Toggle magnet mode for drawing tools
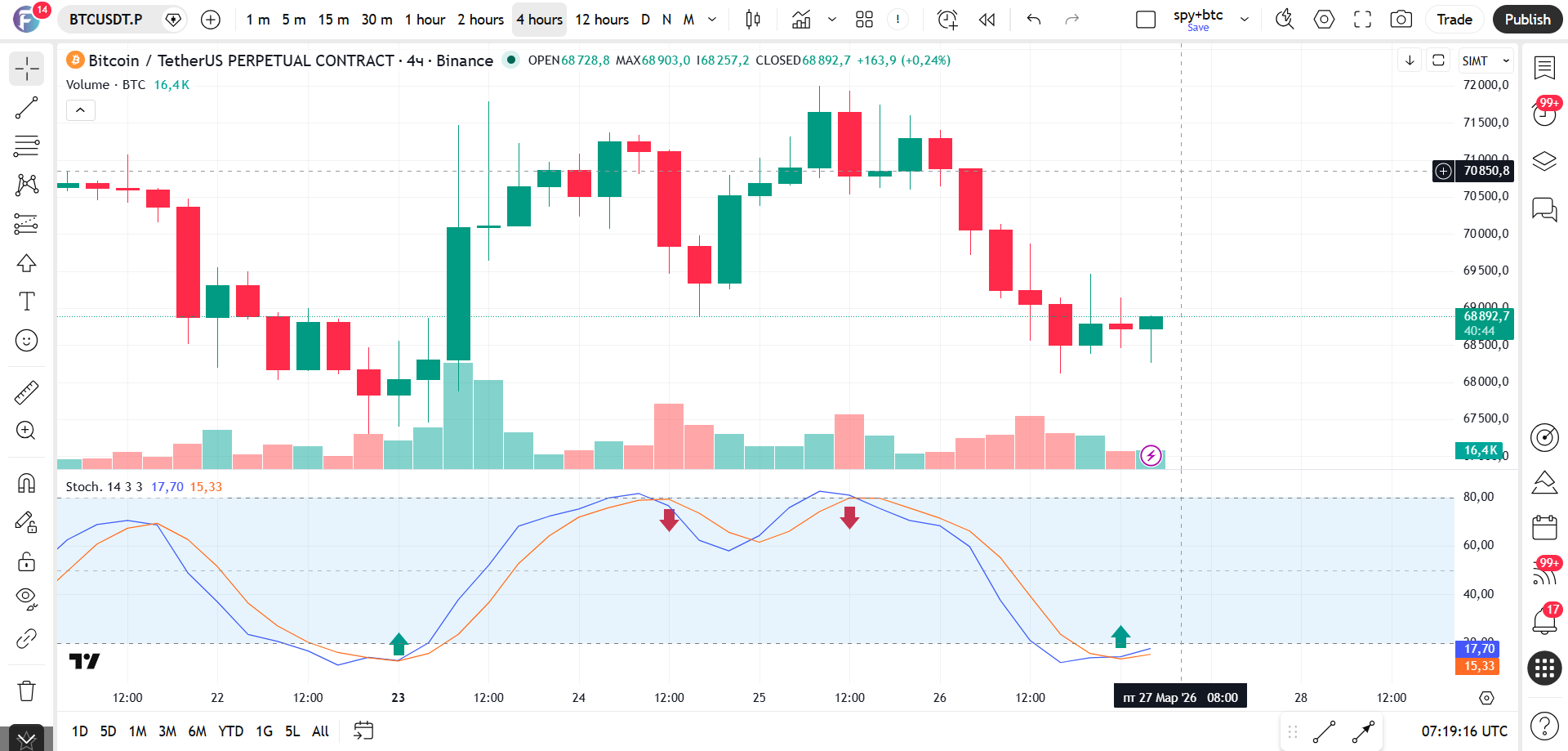 tap(26, 483)
